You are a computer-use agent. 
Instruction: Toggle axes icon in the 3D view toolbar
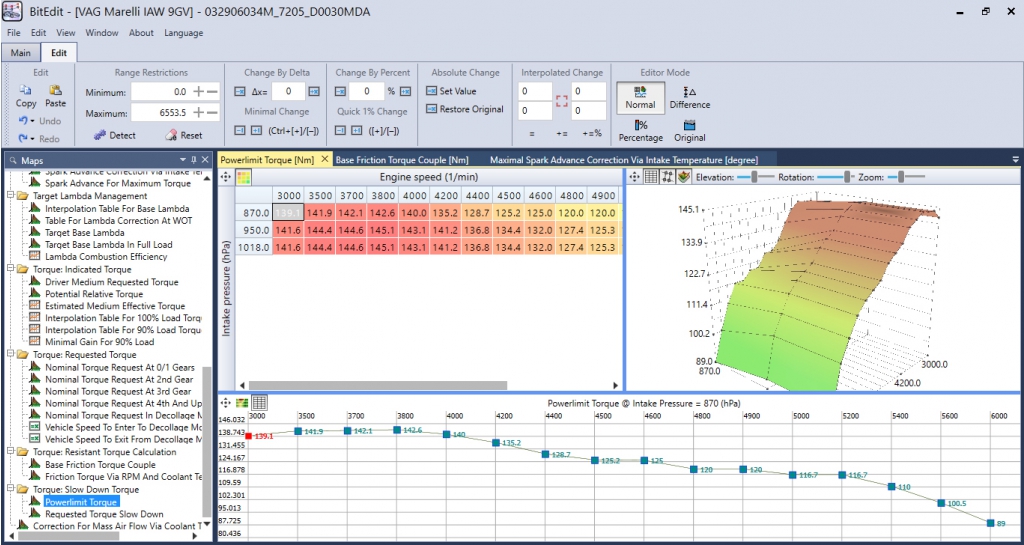[667, 177]
